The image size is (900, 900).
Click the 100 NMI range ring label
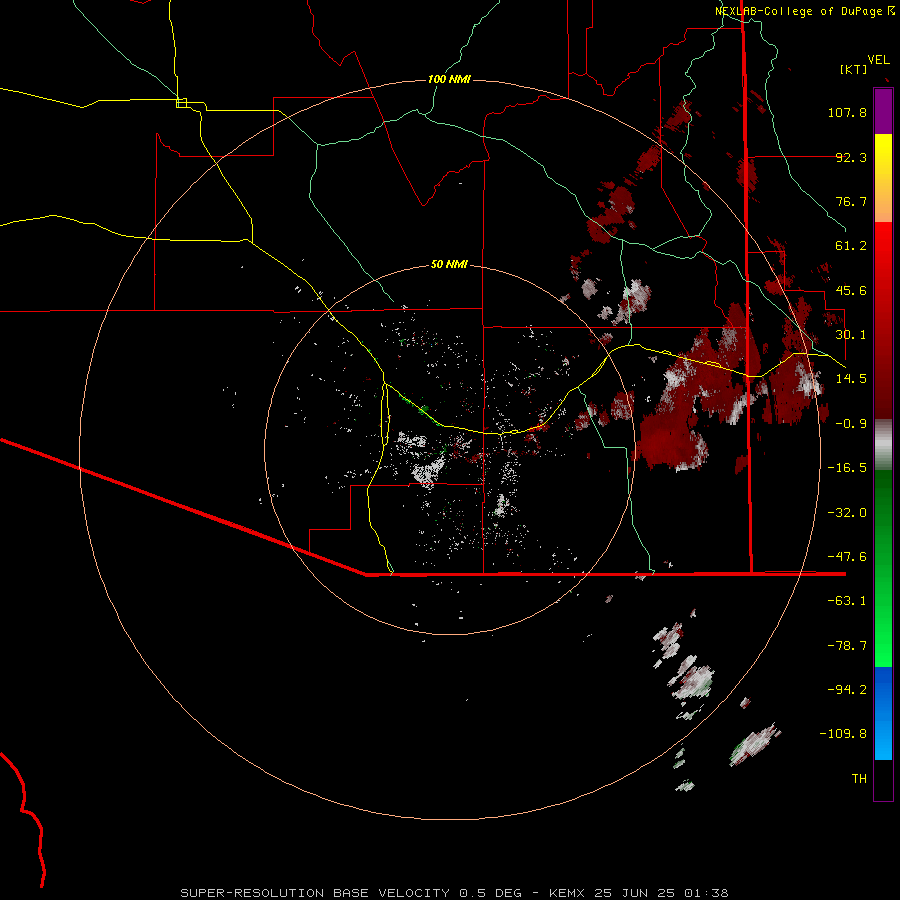tap(449, 79)
